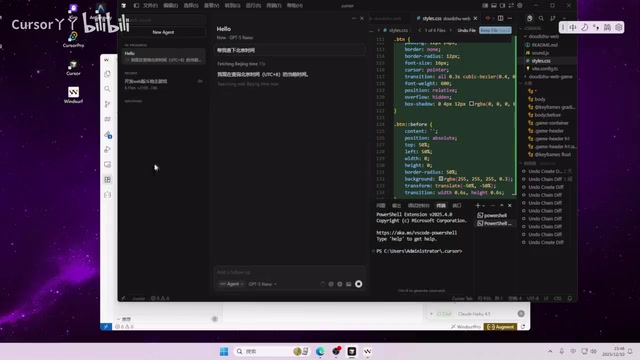Add a new terminal with plus icon
The width and height of the screenshot is (640, 360).
[478, 205]
